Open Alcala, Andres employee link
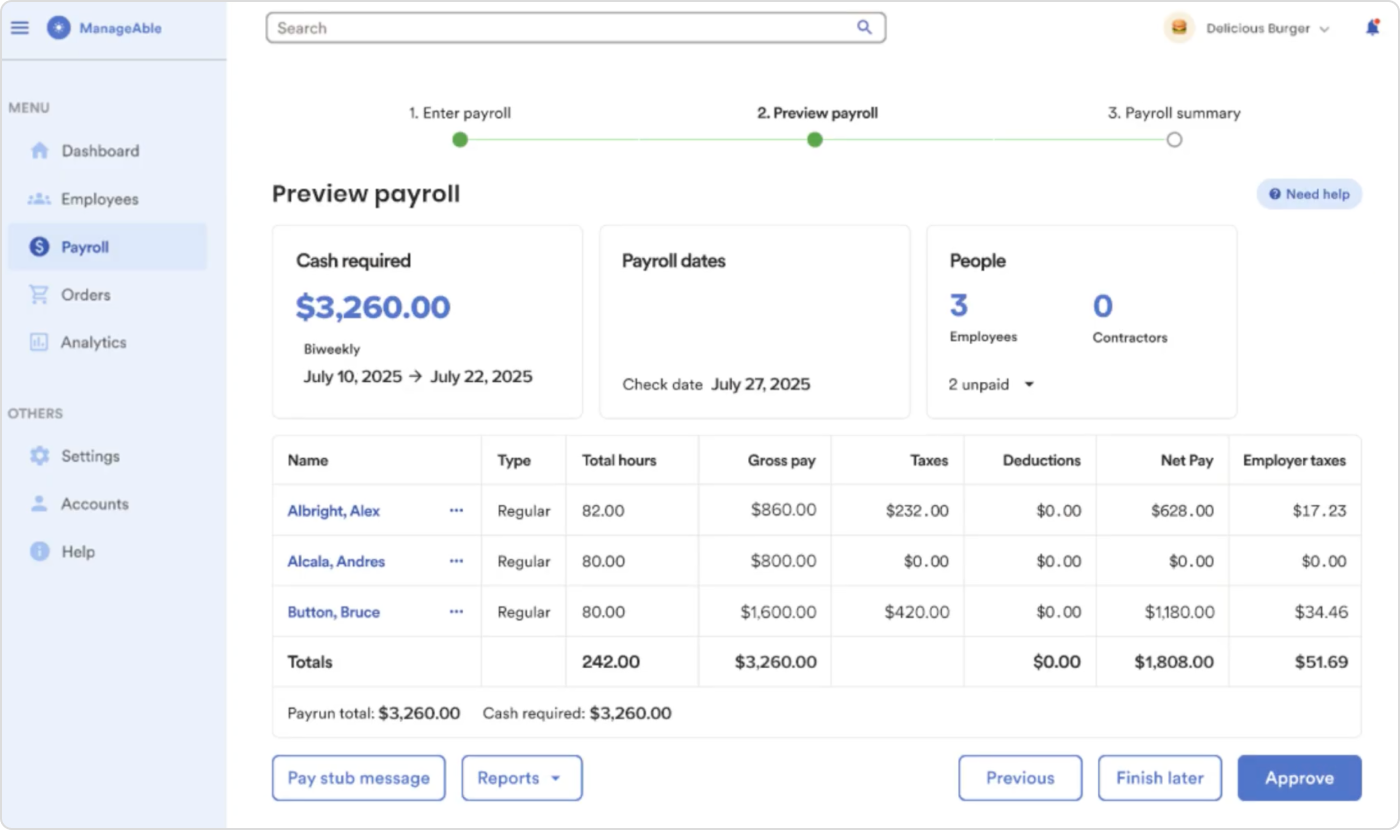 coord(336,562)
